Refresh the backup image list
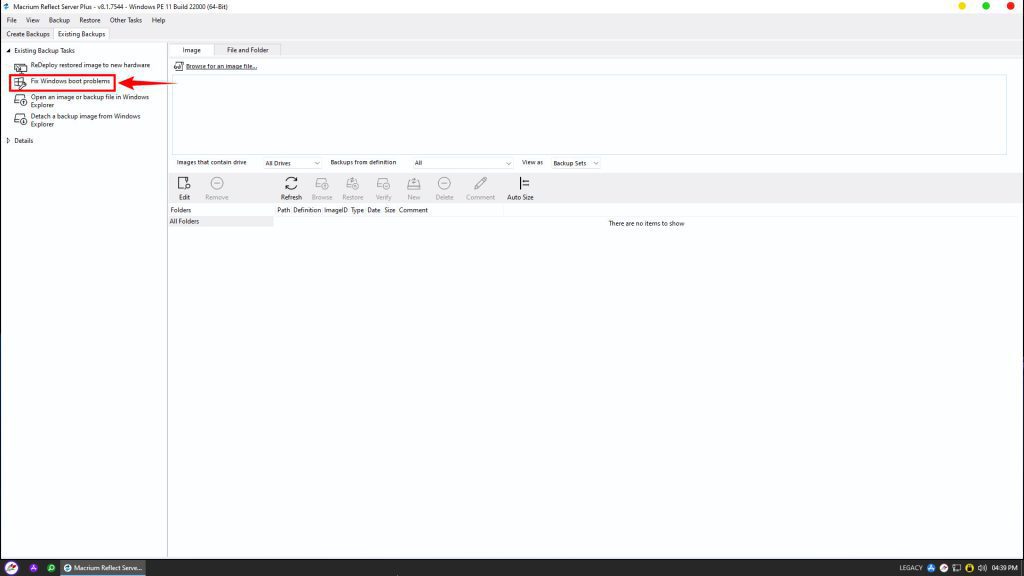This screenshot has height=576, width=1024. click(x=291, y=188)
